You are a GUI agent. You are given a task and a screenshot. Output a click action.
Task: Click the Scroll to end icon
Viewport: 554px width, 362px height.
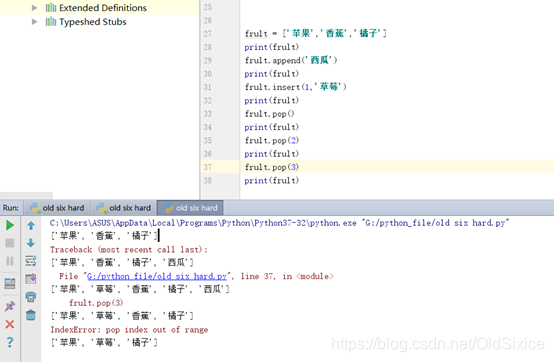tap(31, 279)
